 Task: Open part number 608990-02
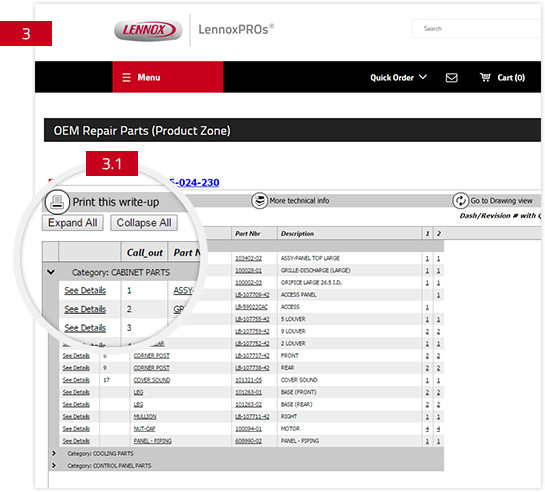[x=249, y=441]
